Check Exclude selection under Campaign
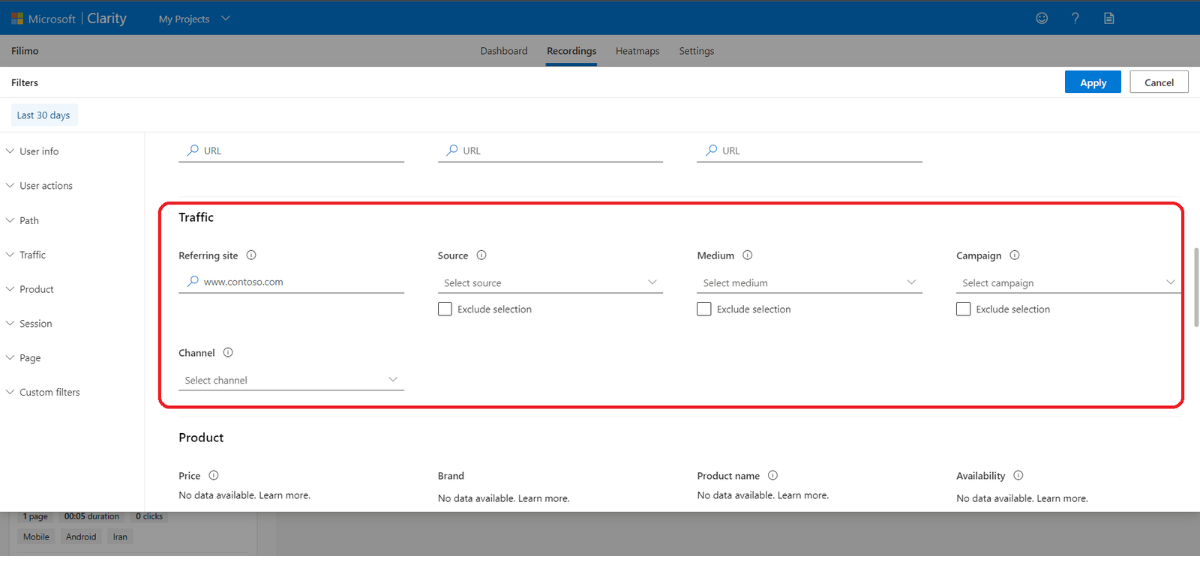This screenshot has width=1200, height=562. [963, 310]
